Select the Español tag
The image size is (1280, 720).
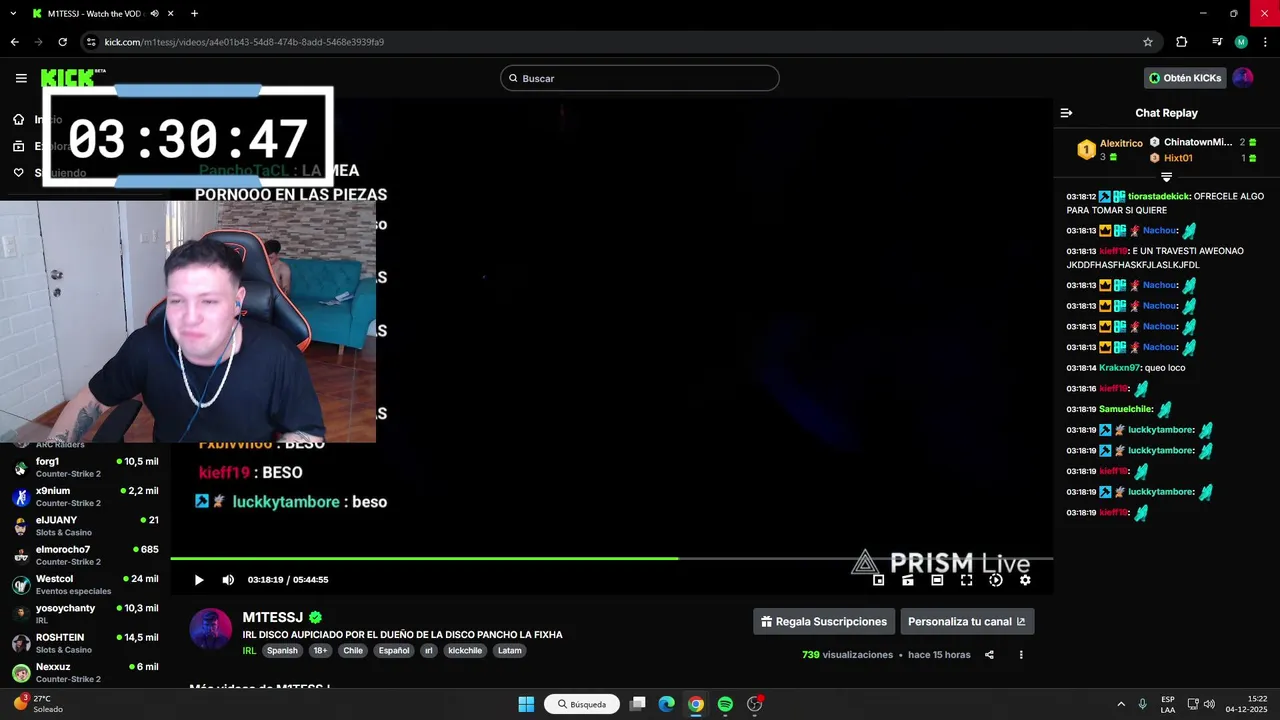click(x=394, y=650)
